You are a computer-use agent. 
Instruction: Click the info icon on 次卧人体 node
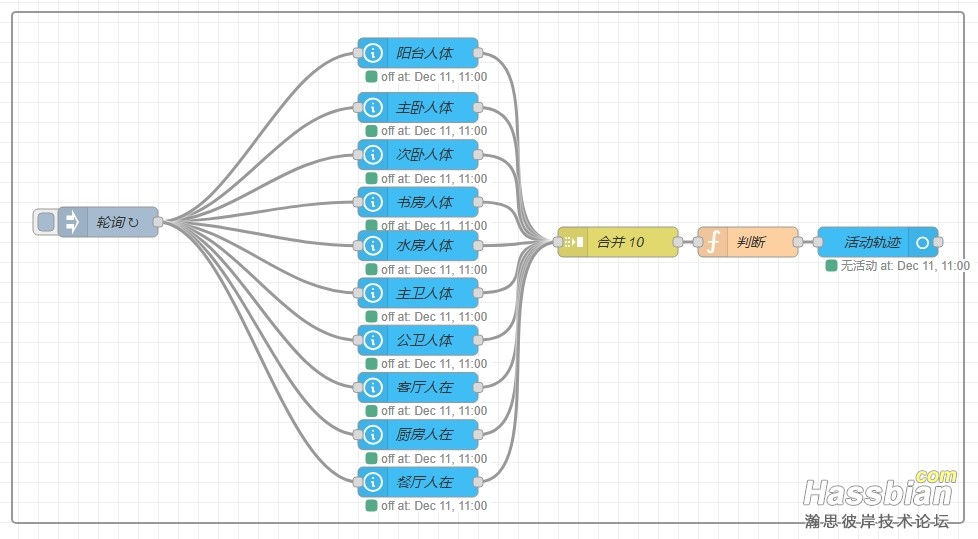click(x=373, y=155)
